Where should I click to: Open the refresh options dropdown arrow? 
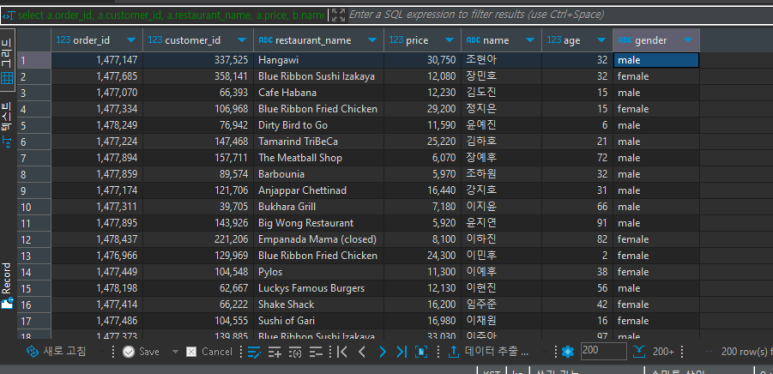pos(103,352)
